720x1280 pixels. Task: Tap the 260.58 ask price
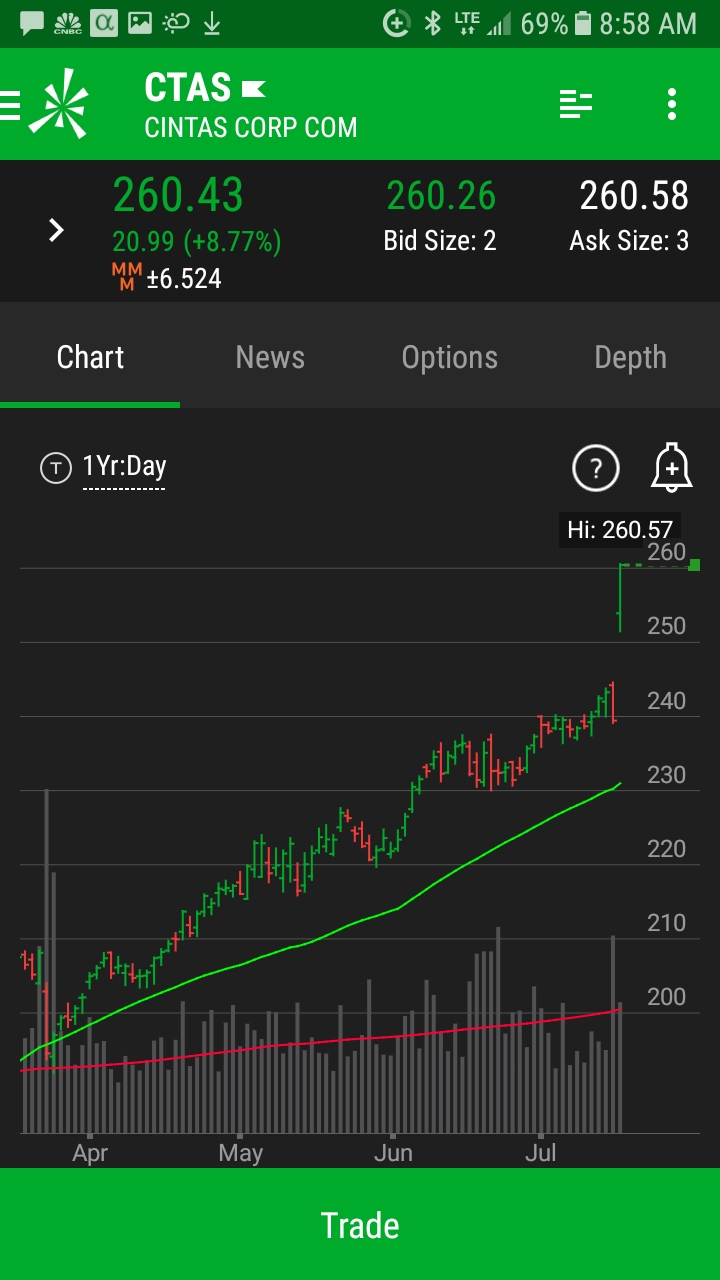pyautogui.click(x=634, y=196)
